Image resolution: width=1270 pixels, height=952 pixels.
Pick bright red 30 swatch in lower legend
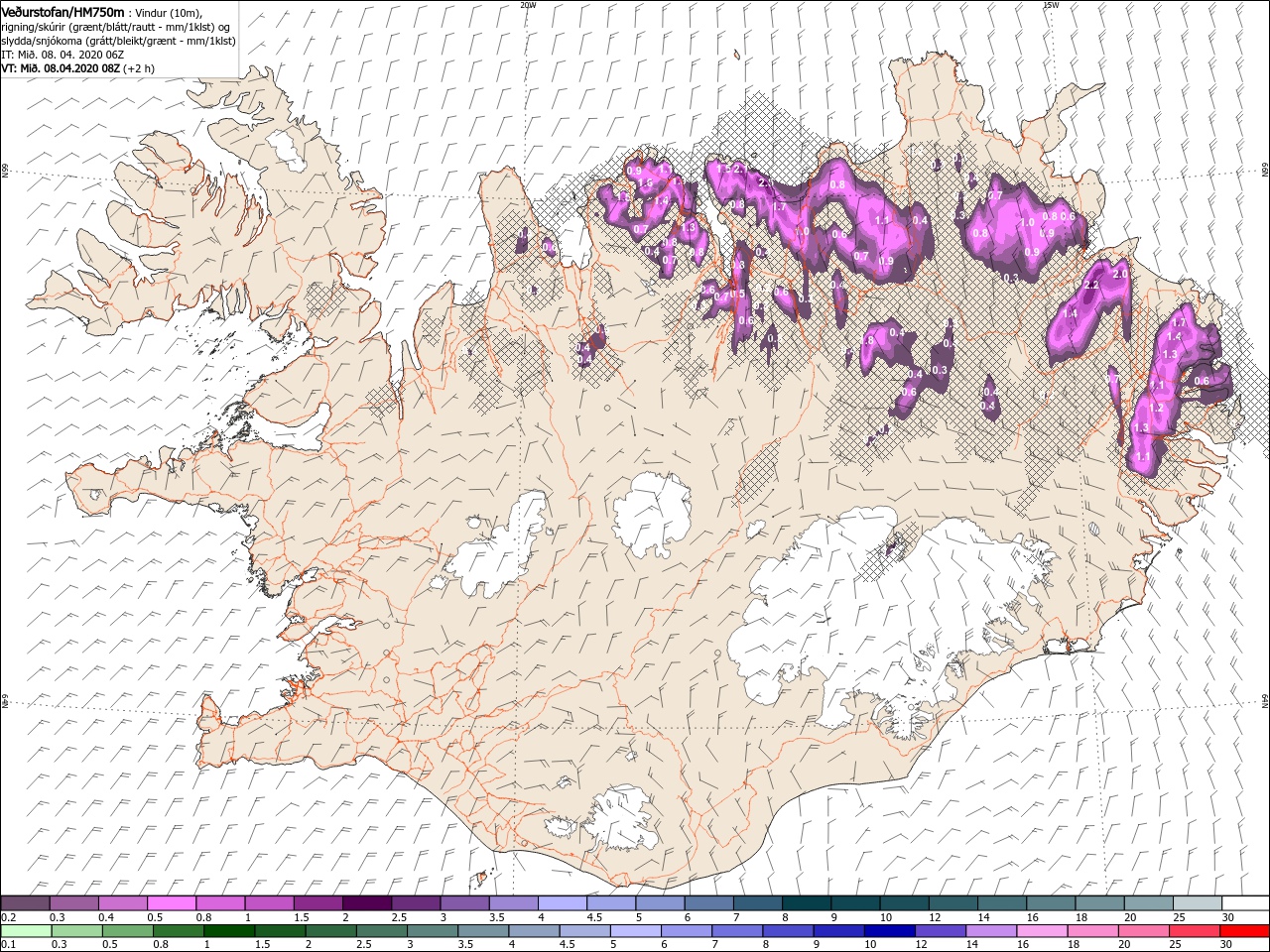pos(1244,931)
